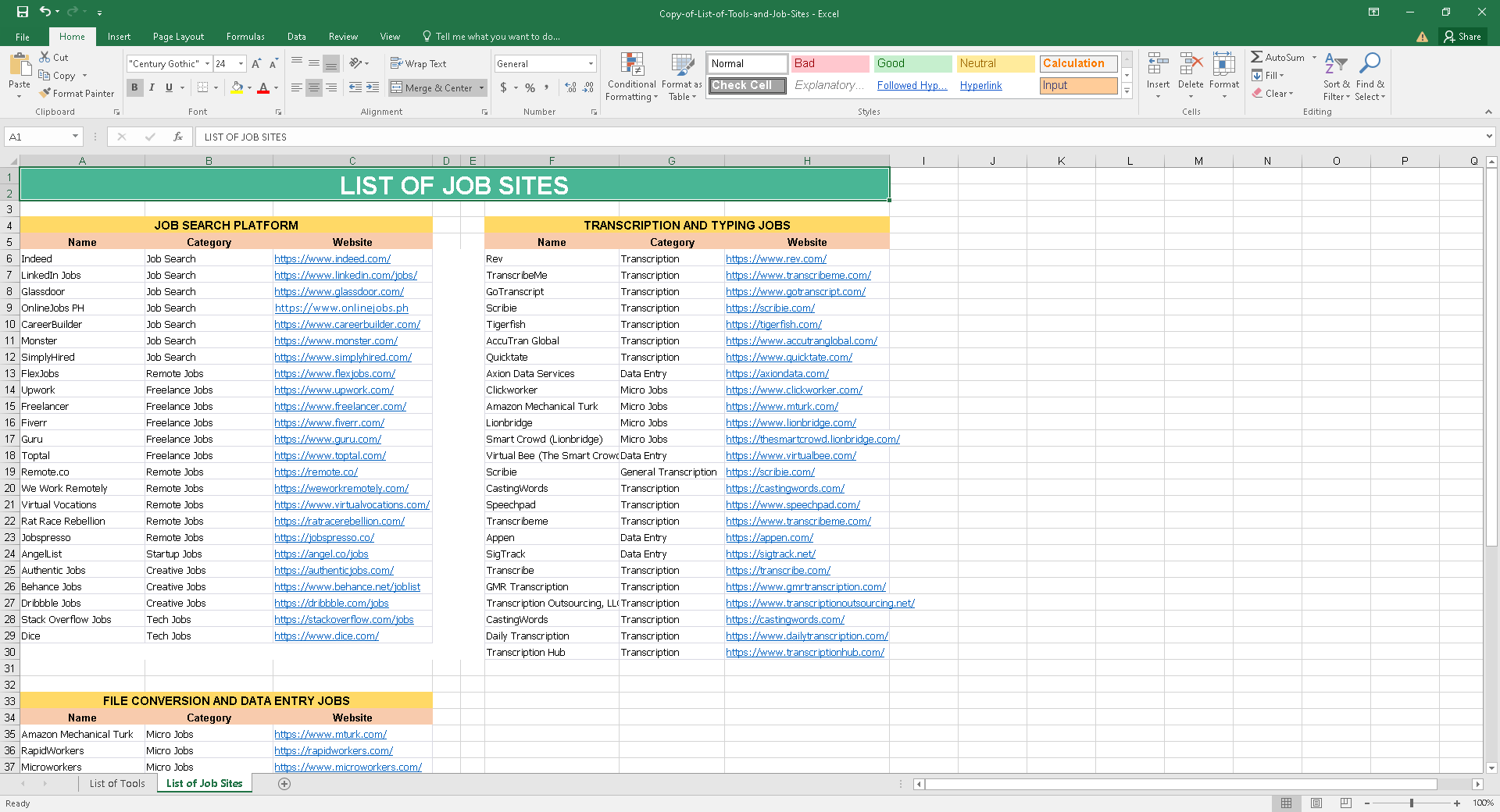Align text to the right
This screenshot has height=812, width=1500.
pos(331,87)
